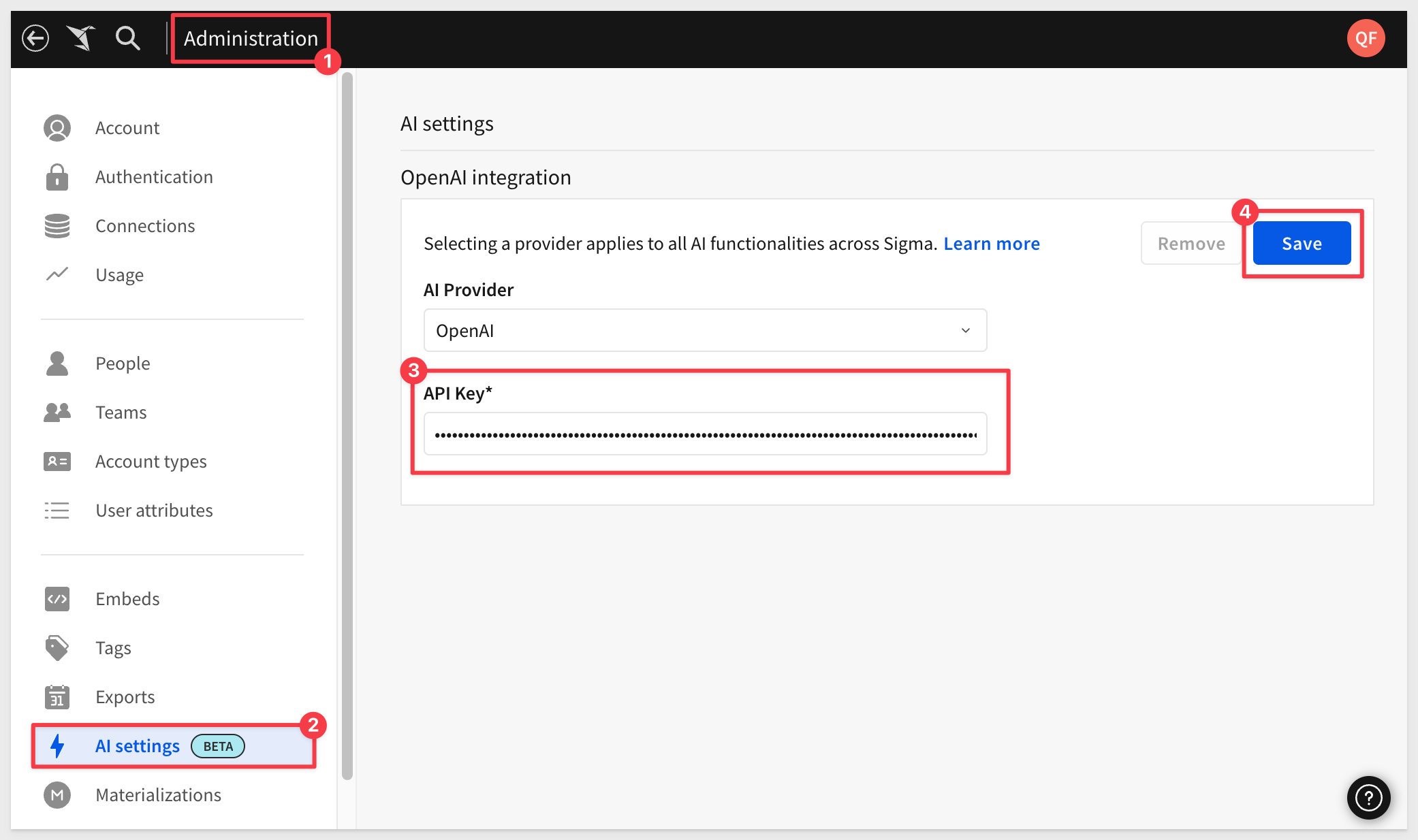Click the Connections database icon
This screenshot has width=1418, height=840.
(57, 226)
